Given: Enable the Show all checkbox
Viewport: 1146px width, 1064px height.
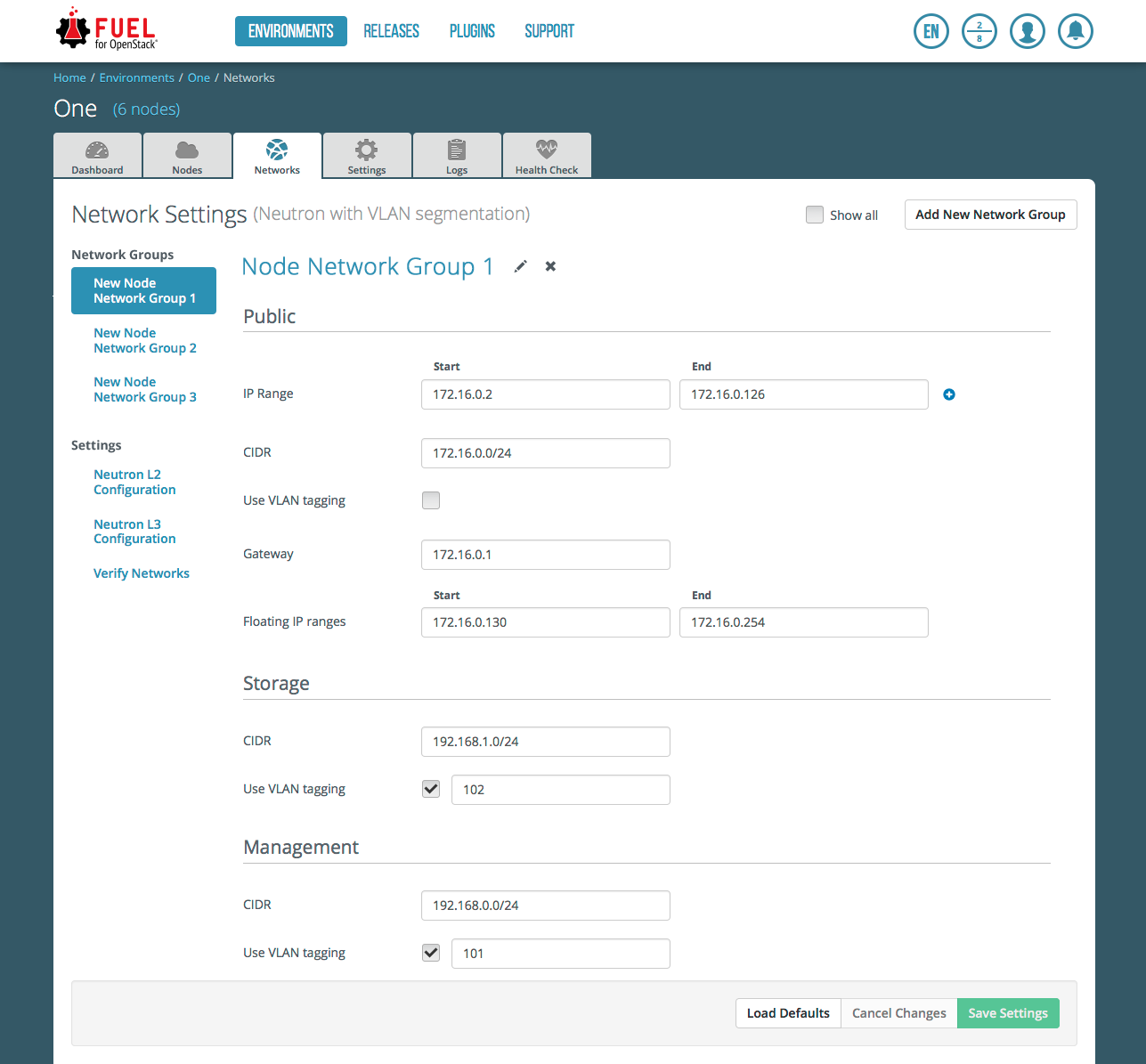Looking at the screenshot, I should (x=815, y=215).
